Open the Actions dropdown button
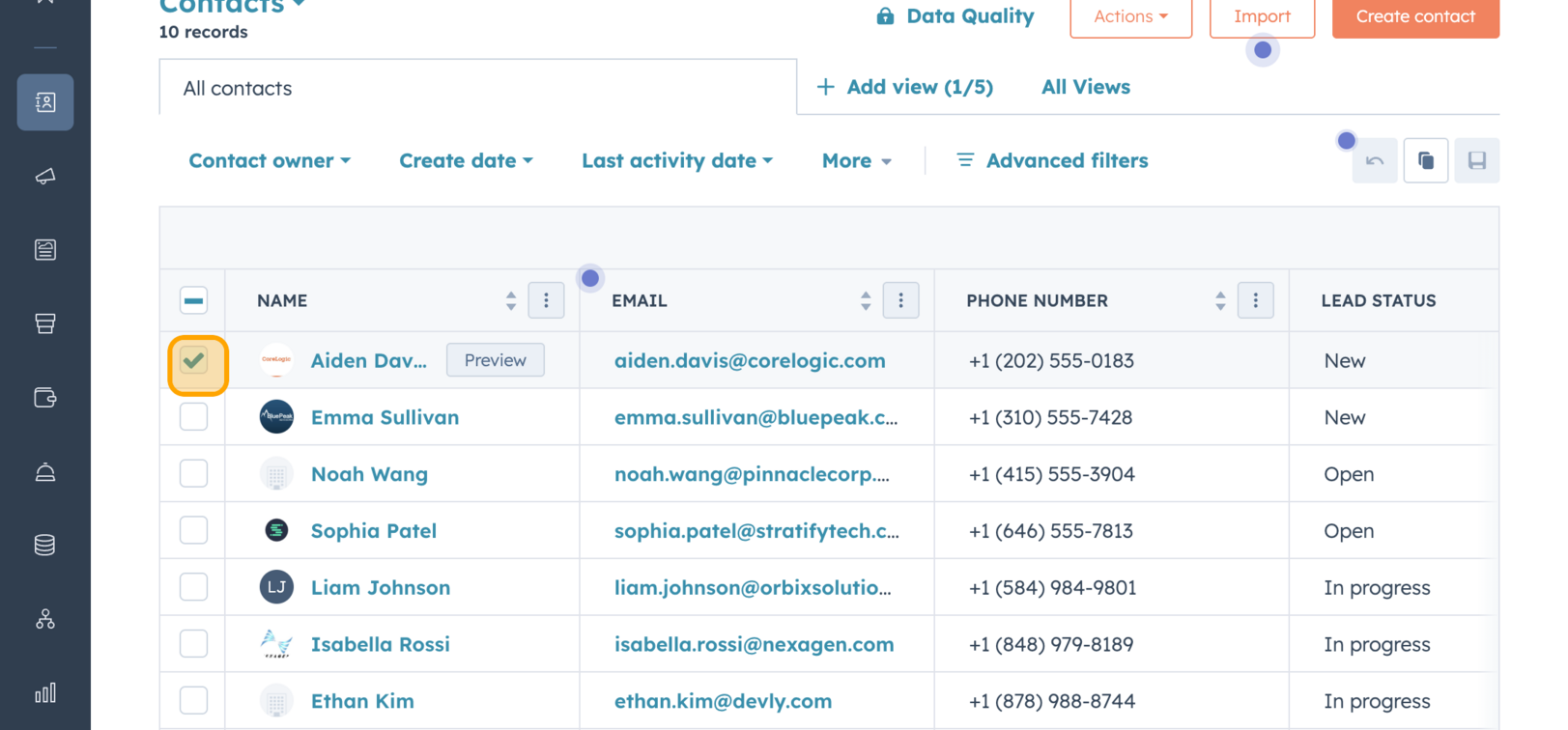Screen dimensions: 1568x730 pyautogui.click(x=1130, y=16)
